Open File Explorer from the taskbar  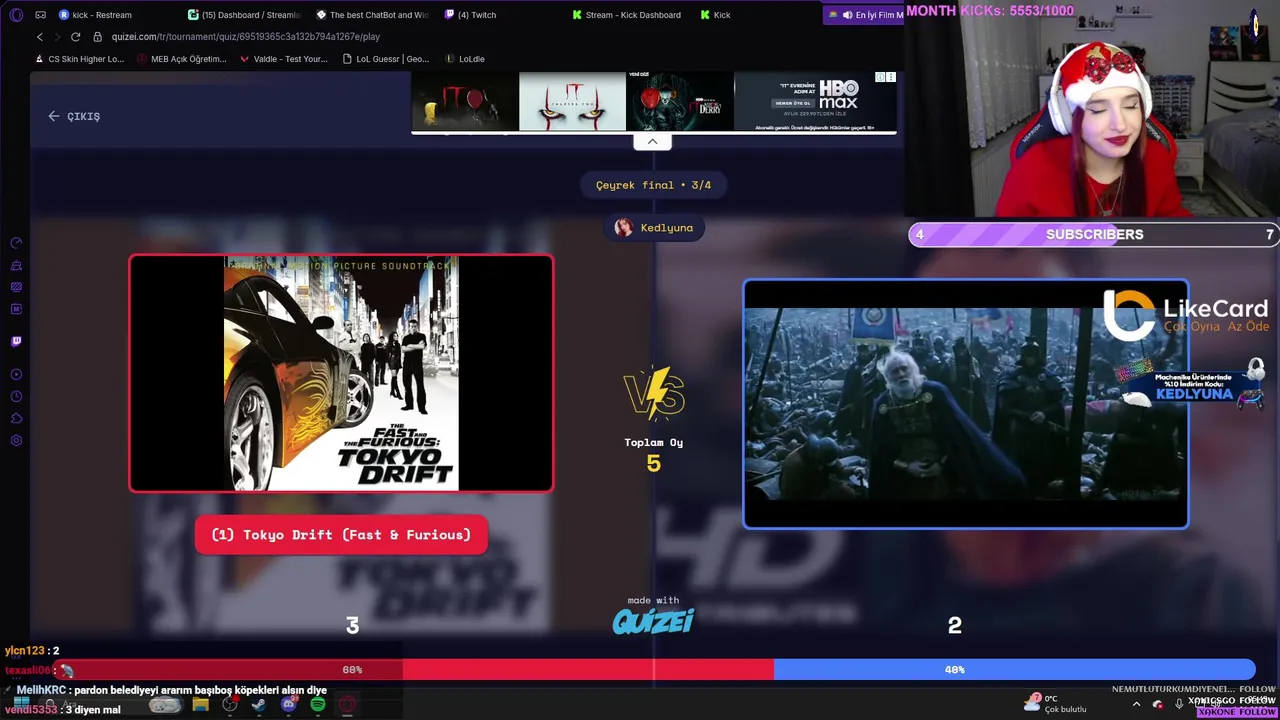point(200,705)
